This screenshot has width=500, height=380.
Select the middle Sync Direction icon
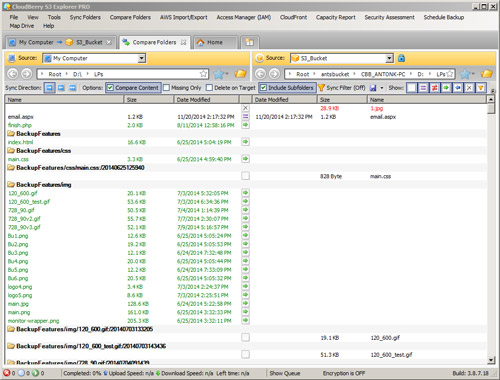(61, 88)
